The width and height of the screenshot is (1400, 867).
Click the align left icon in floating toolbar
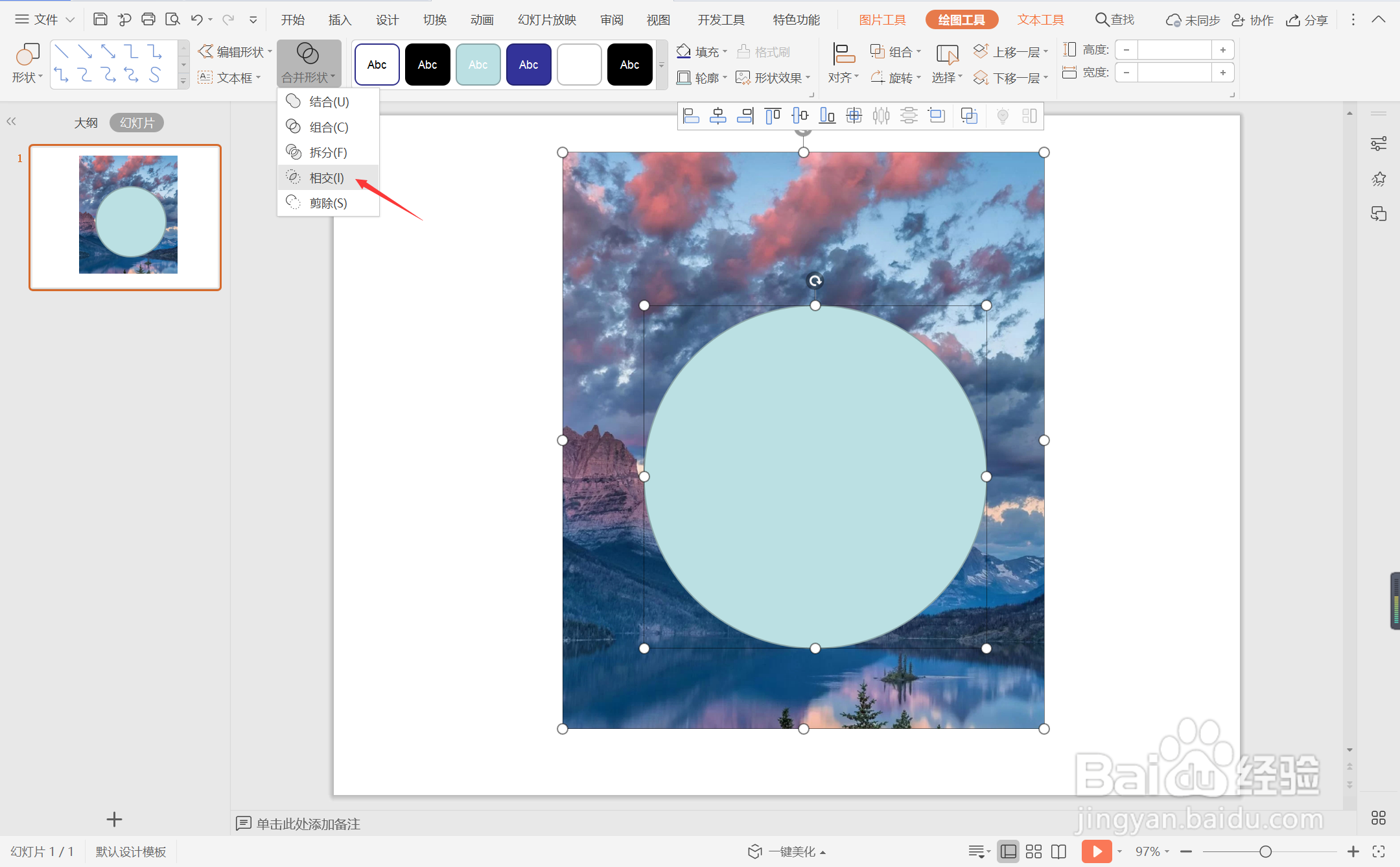tap(692, 116)
